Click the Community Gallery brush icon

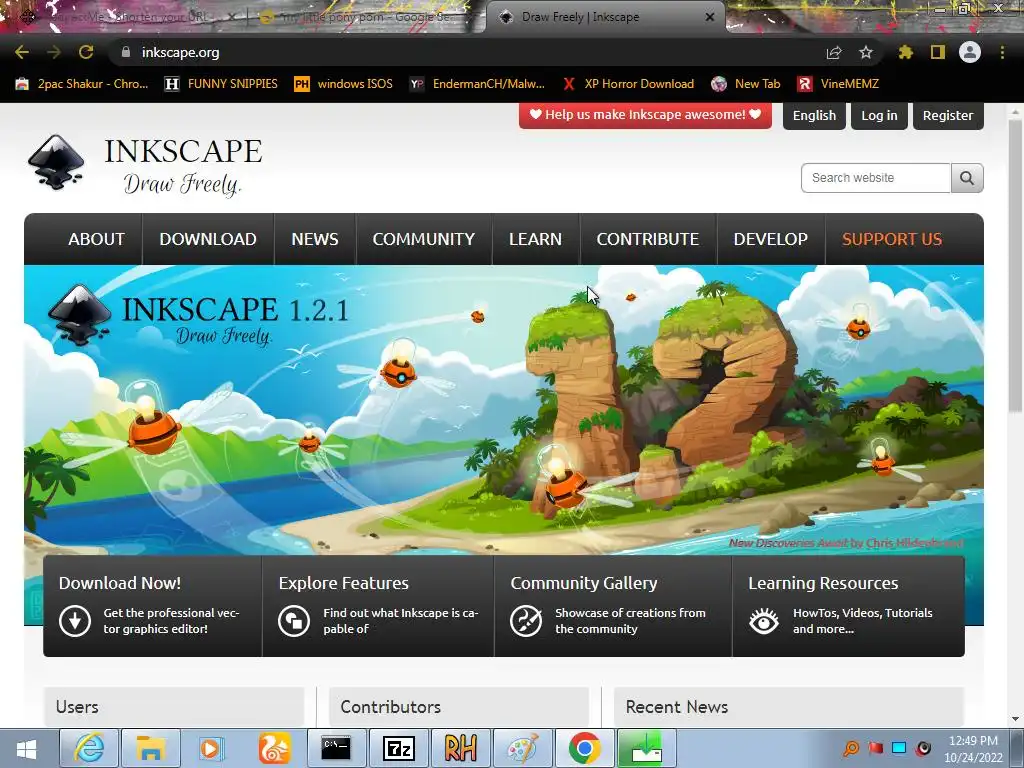pos(526,620)
